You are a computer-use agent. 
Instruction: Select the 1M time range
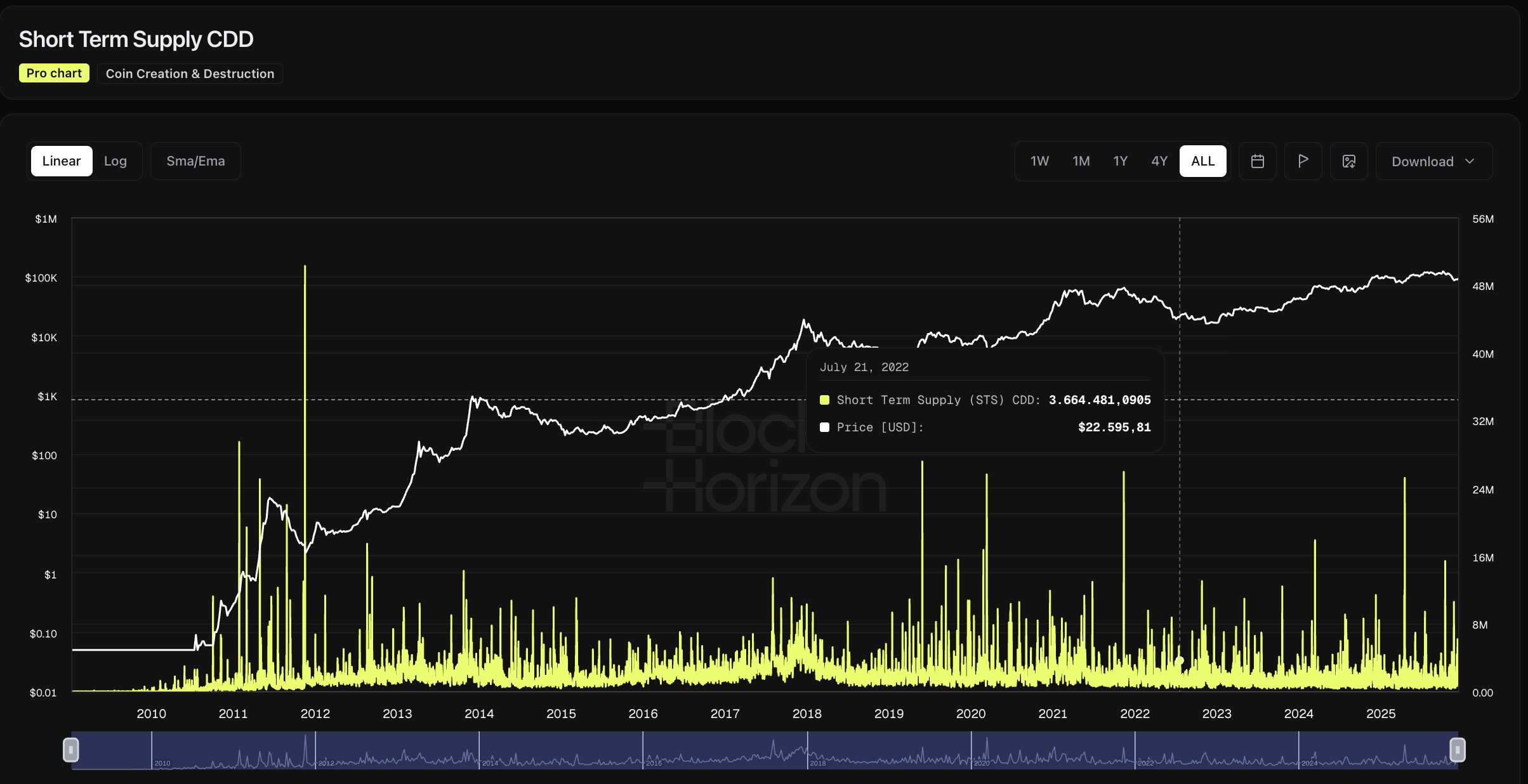pos(1081,161)
